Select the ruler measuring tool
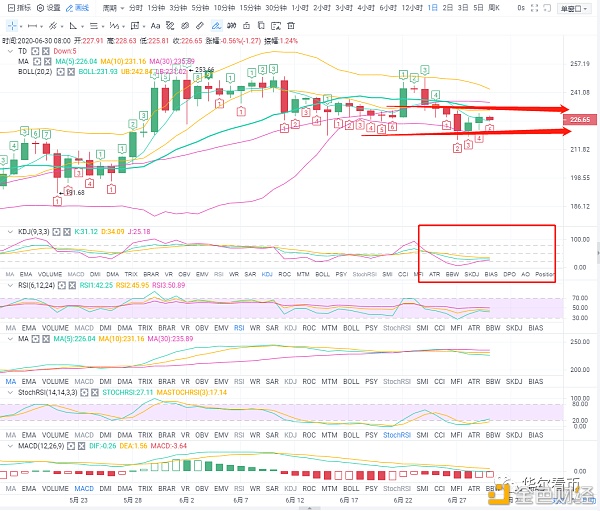This screenshot has width=600, height=511. [199, 26]
